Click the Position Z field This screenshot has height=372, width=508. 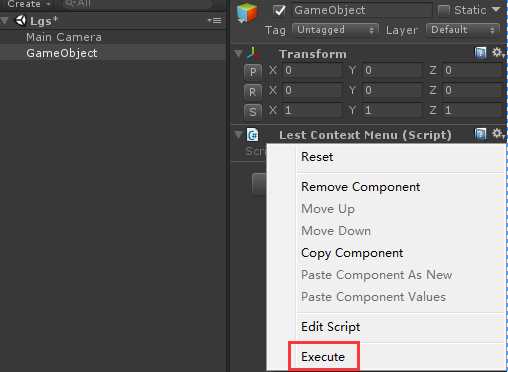tap(473, 70)
